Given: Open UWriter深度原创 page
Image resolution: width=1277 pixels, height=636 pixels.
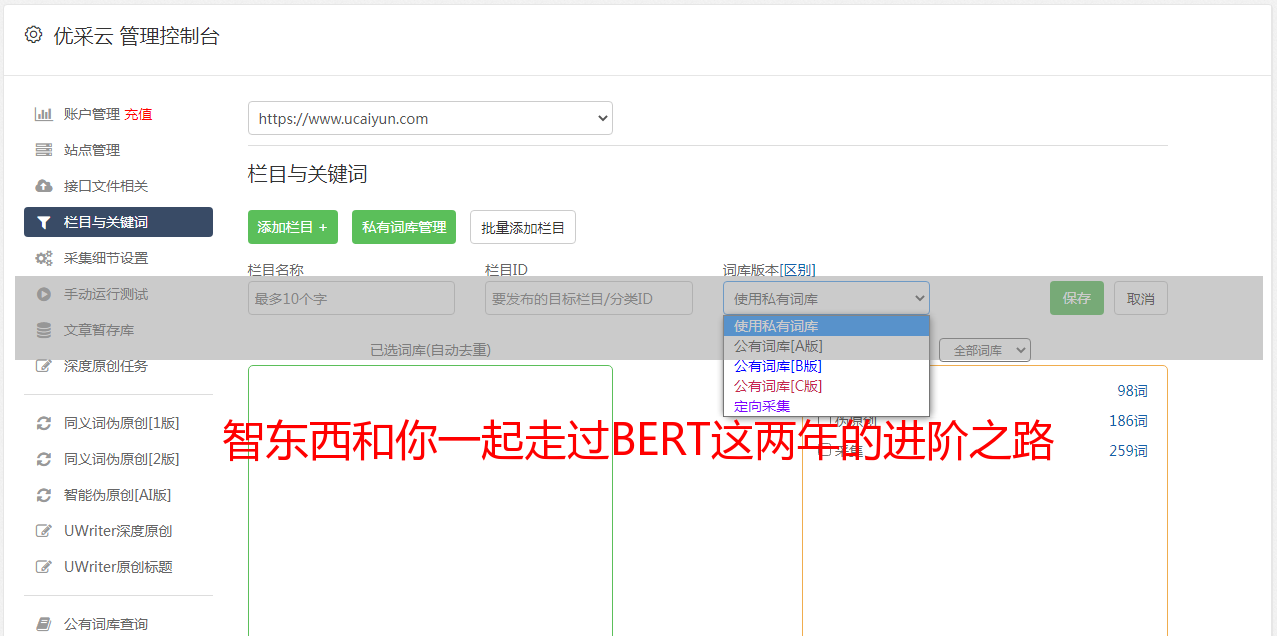Looking at the screenshot, I should coord(118,531).
